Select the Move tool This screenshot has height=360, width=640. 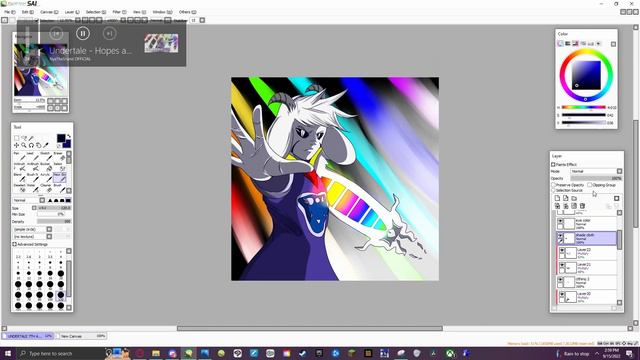tap(17, 145)
